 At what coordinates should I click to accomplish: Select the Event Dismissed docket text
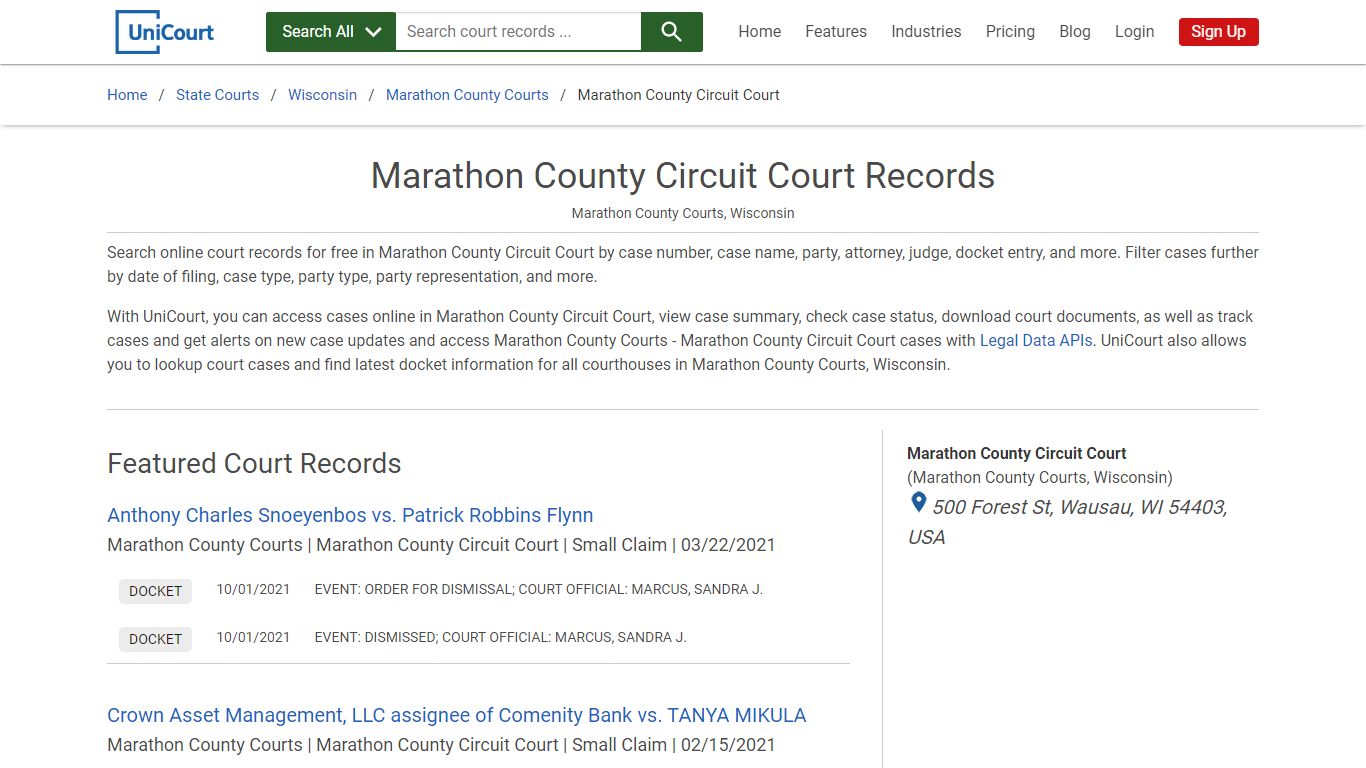(x=500, y=638)
